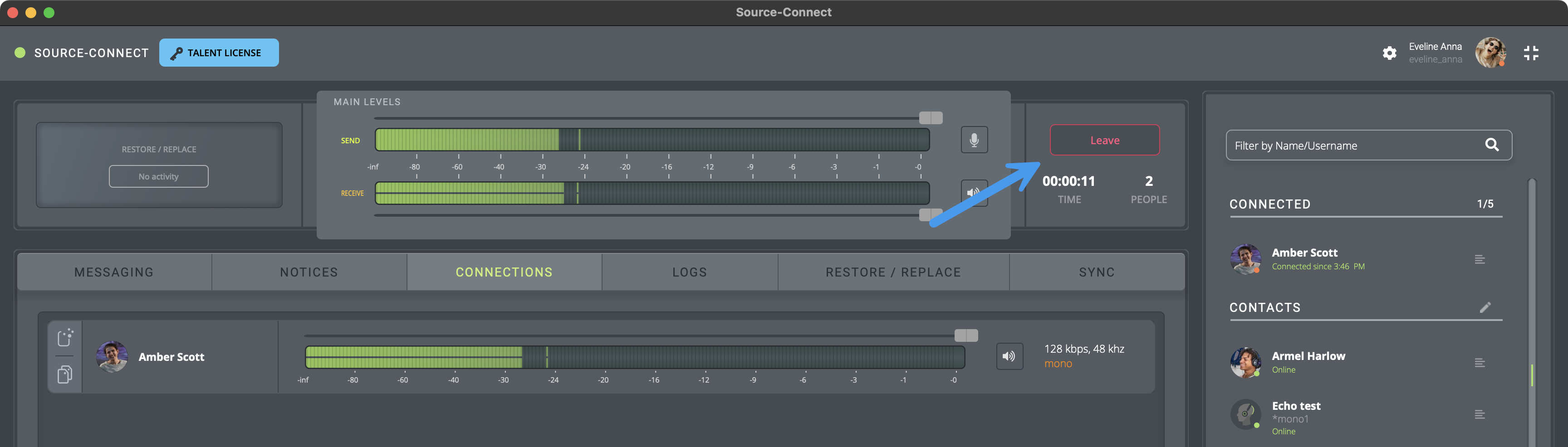This screenshot has height=447, width=1568.
Task: Open the Logs tab
Action: [689, 272]
